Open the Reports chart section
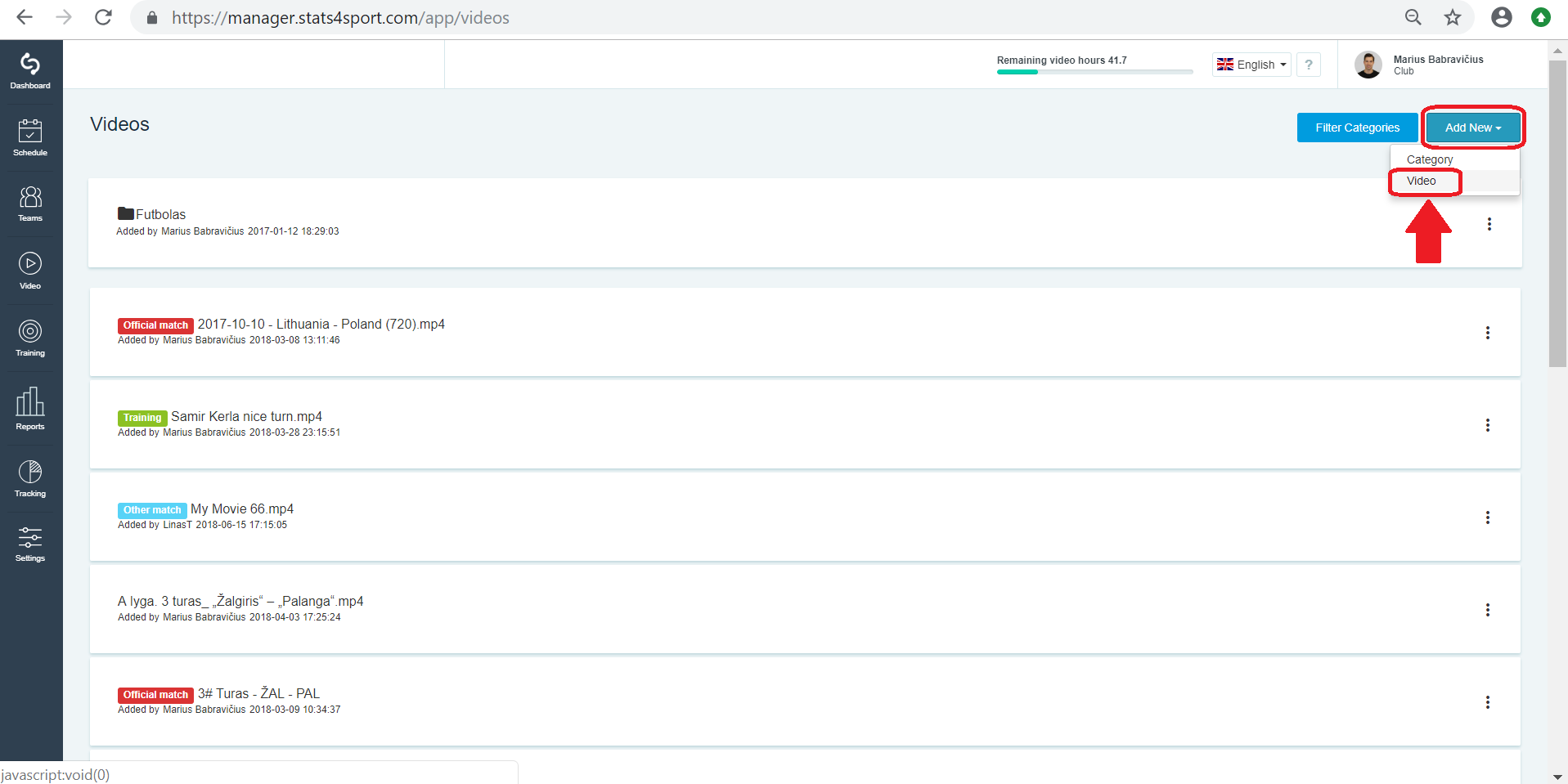The width and height of the screenshot is (1568, 784). (30, 409)
